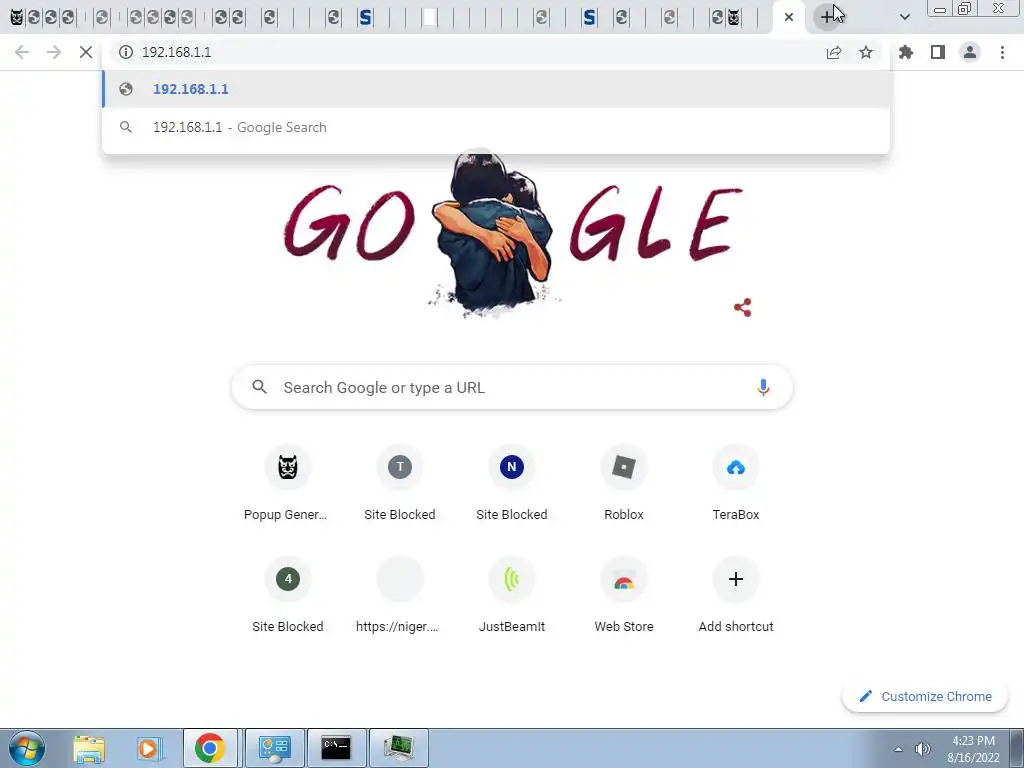Launch Windows Media Player from taskbar

point(148,748)
